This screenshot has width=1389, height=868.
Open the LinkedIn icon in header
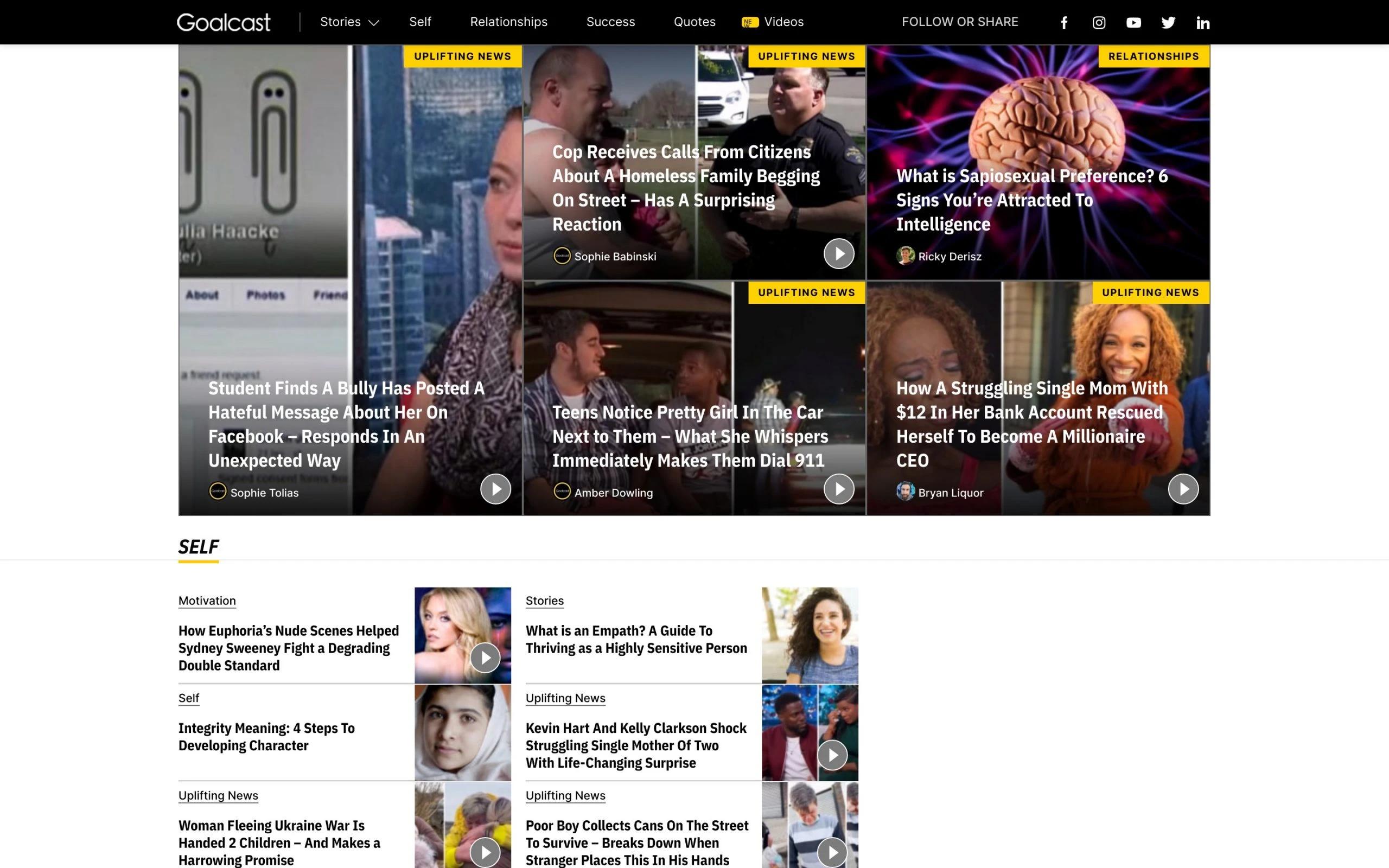pyautogui.click(x=1202, y=22)
